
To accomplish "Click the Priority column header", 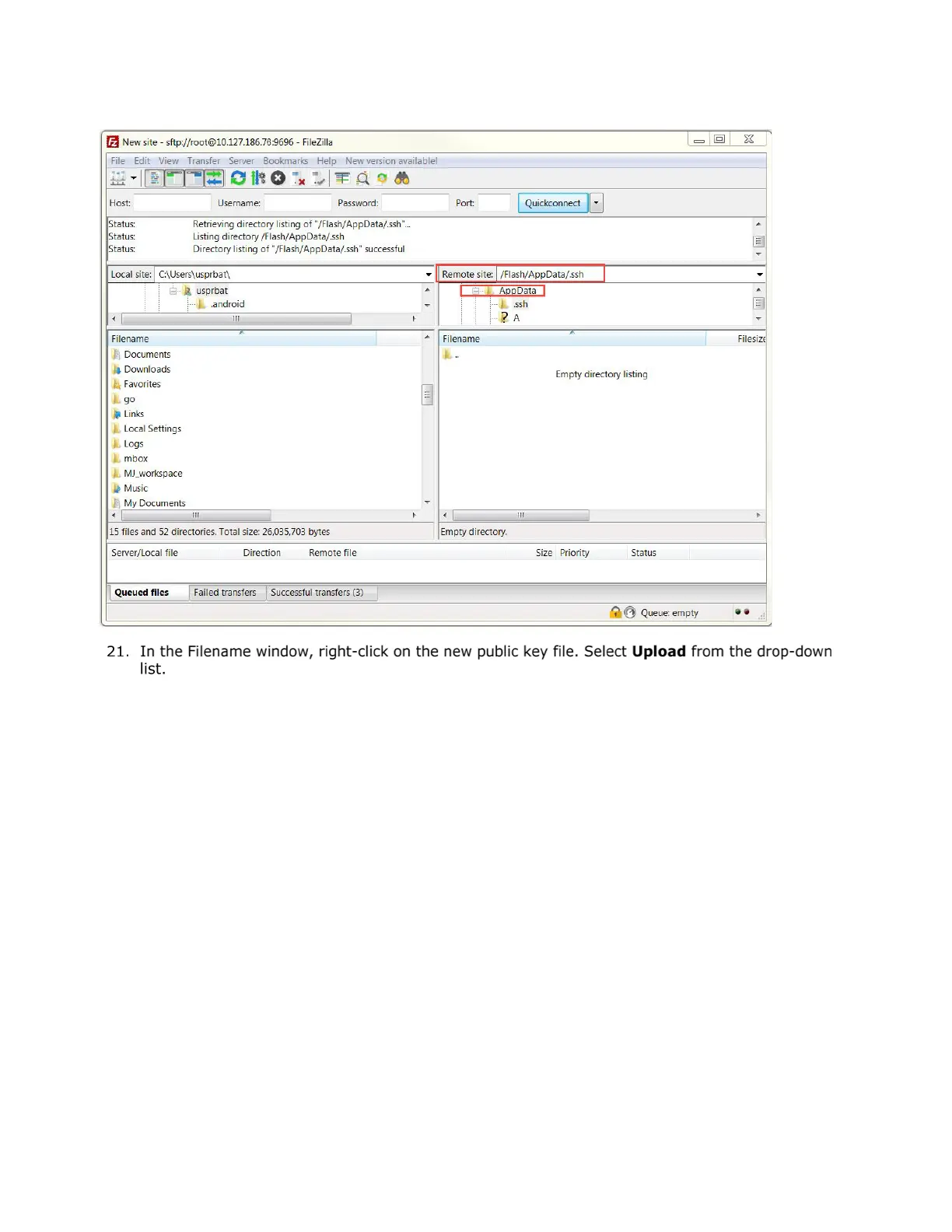I will click(x=591, y=553).
